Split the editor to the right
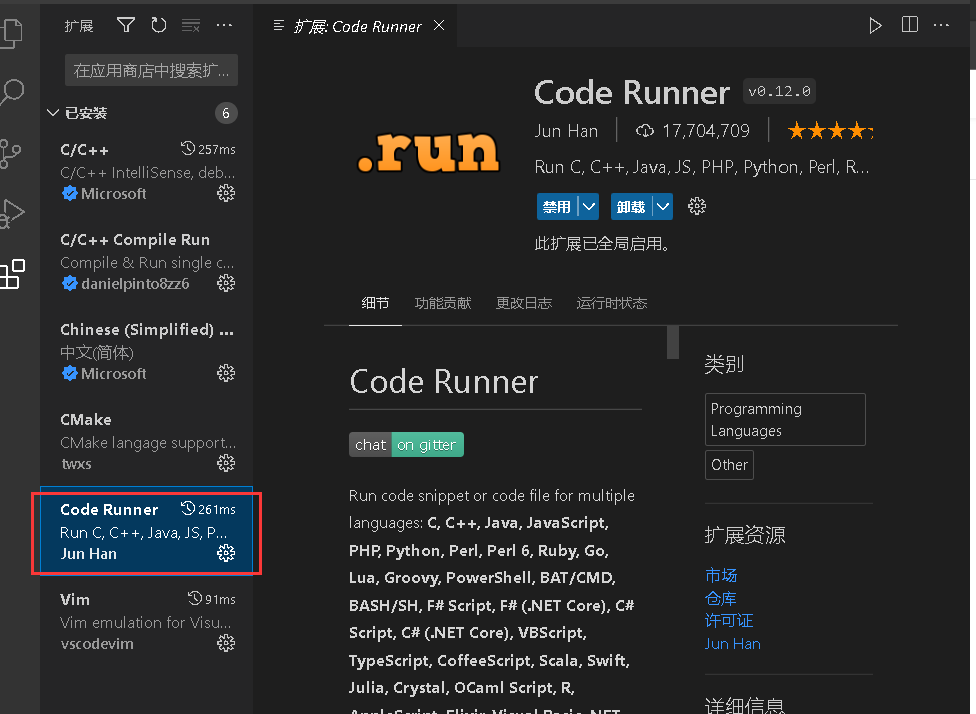Image resolution: width=976 pixels, height=714 pixels. pos(909,25)
